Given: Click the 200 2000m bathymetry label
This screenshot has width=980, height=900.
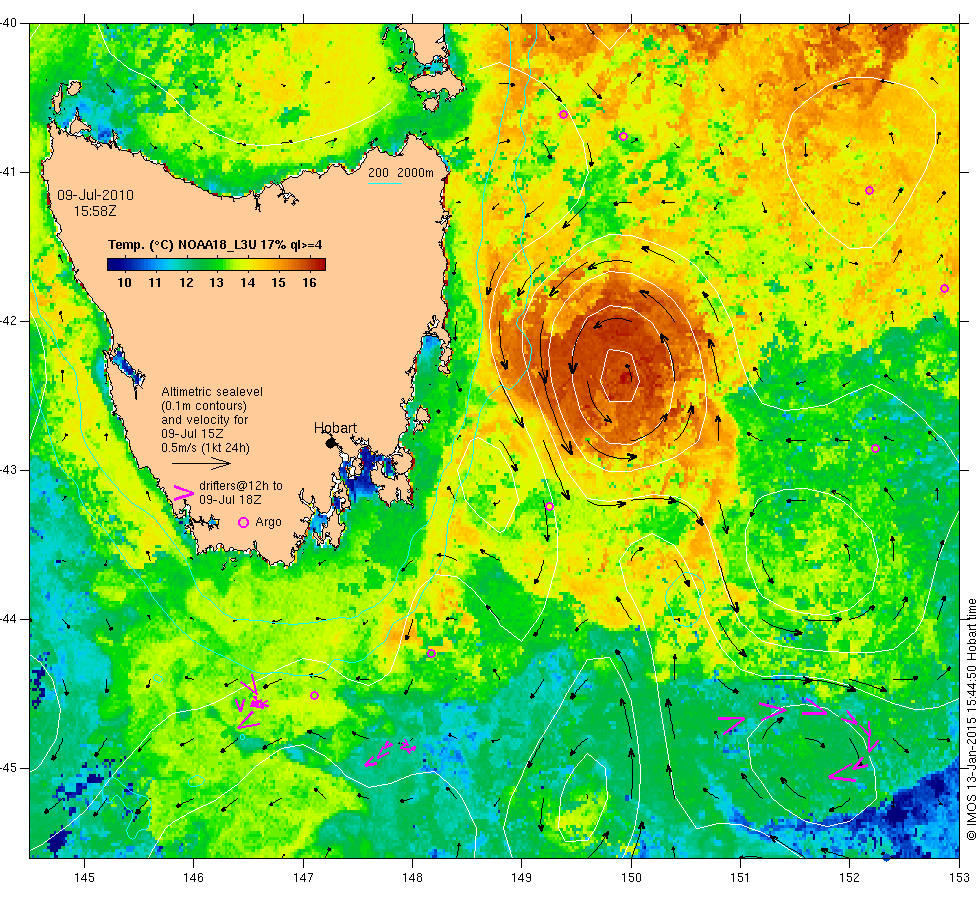Looking at the screenshot, I should click(401, 172).
